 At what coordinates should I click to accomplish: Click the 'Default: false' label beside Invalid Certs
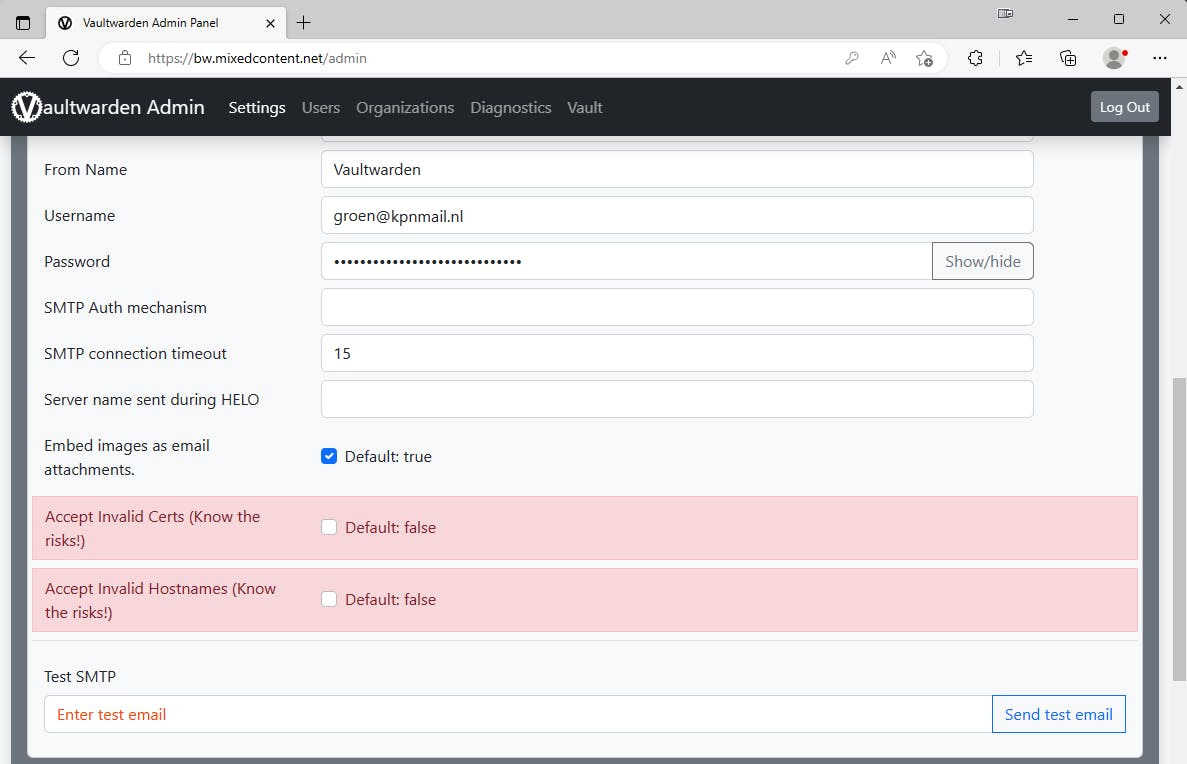(391, 528)
